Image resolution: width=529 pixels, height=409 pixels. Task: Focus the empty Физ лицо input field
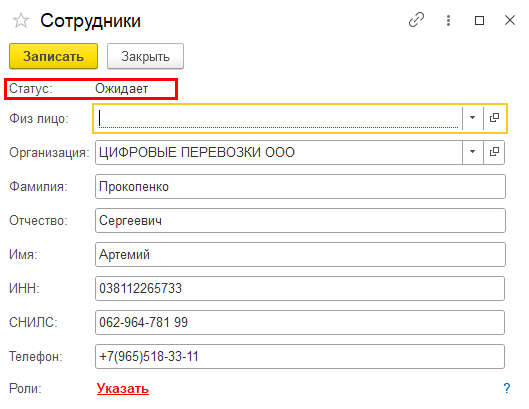278,118
